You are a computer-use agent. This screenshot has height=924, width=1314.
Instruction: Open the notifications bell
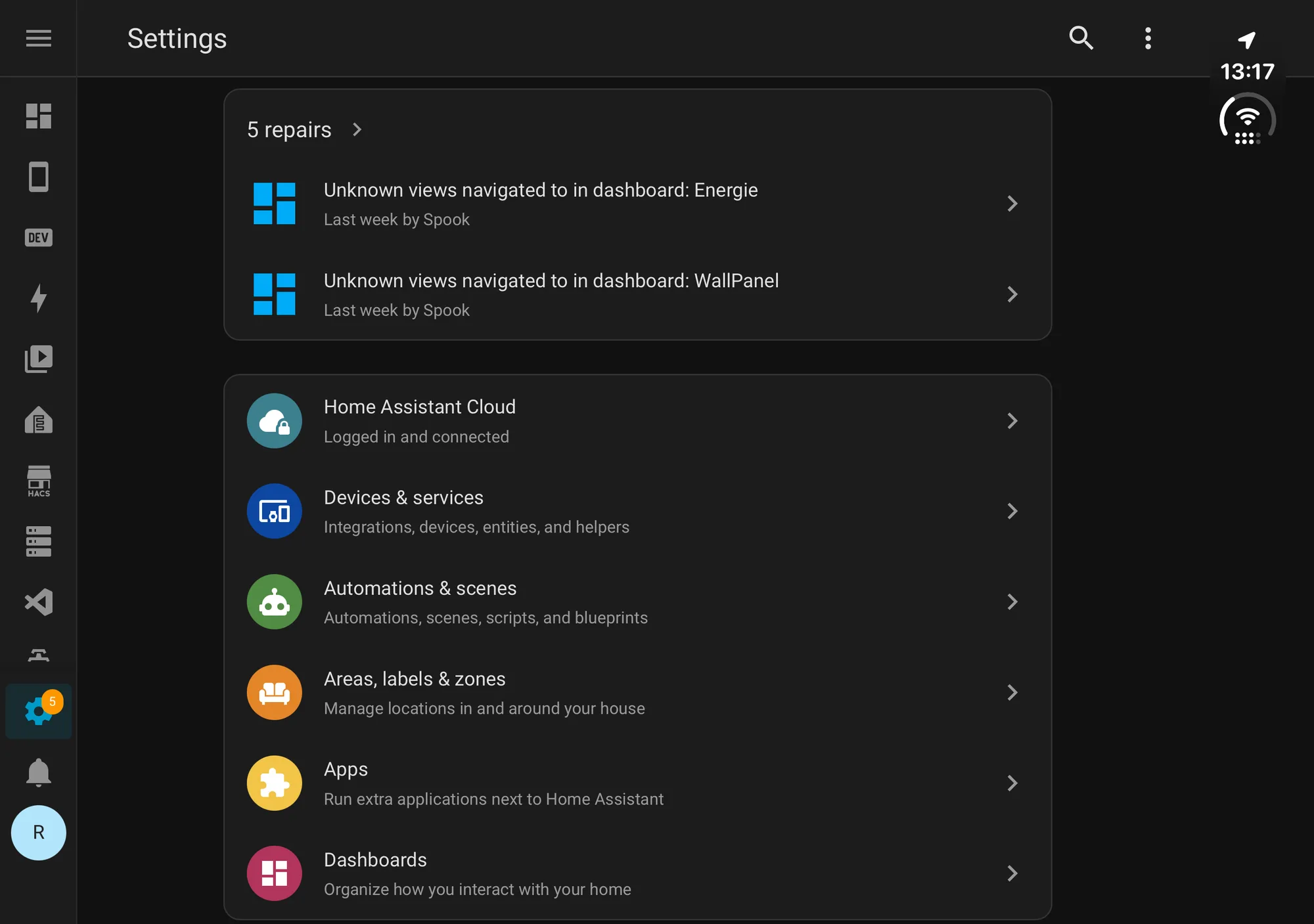coord(38,772)
